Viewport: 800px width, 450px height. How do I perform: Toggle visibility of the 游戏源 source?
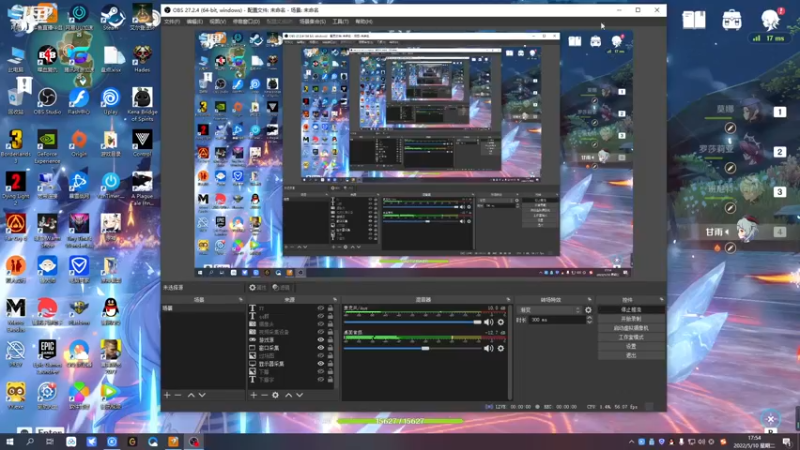pos(320,340)
